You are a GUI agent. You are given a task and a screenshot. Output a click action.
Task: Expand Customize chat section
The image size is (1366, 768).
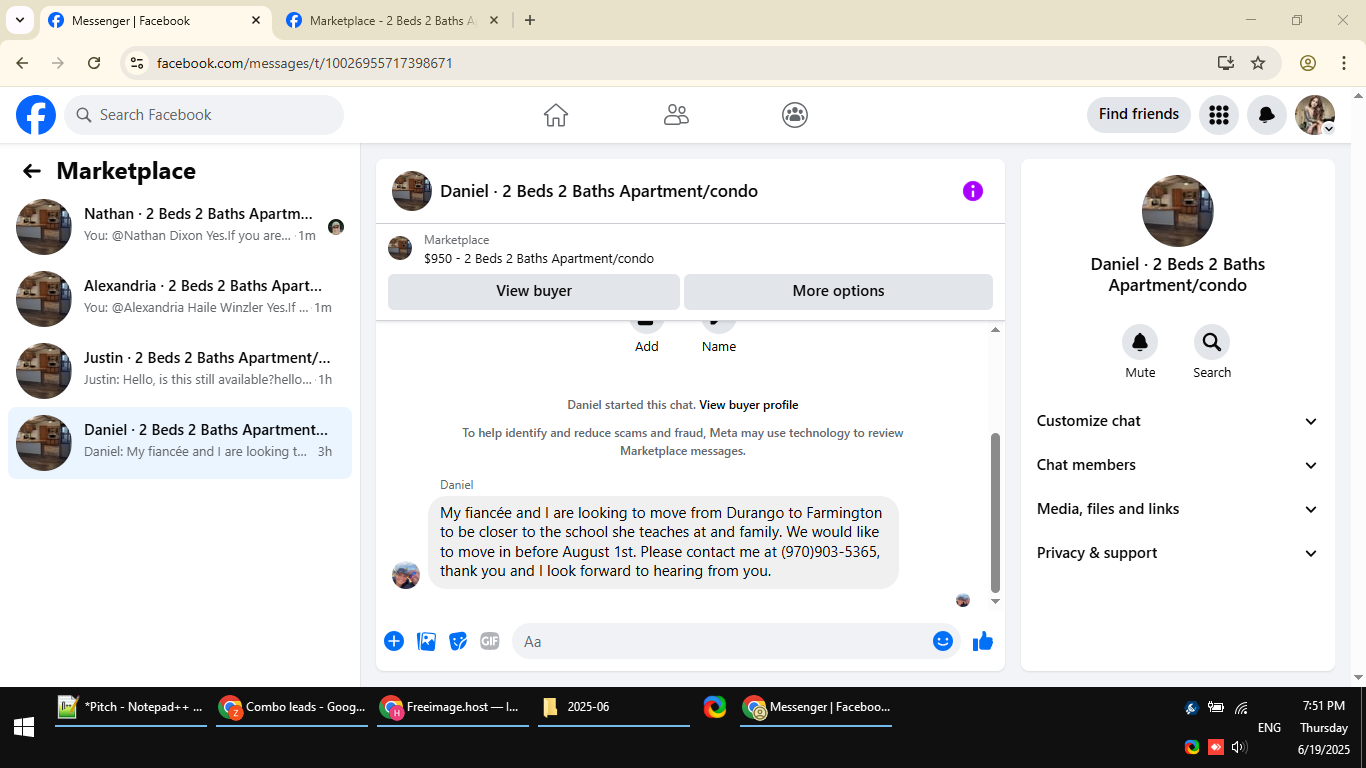click(x=1177, y=421)
